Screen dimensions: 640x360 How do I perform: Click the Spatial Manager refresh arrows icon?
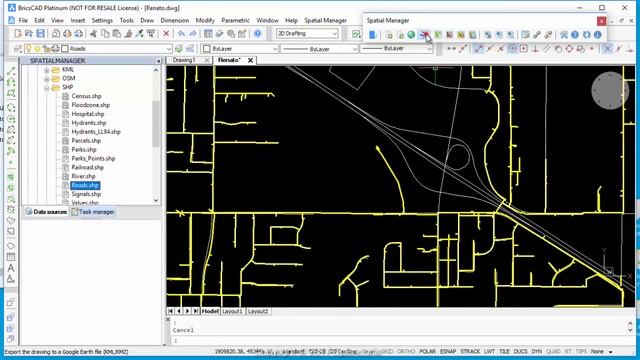click(587, 35)
